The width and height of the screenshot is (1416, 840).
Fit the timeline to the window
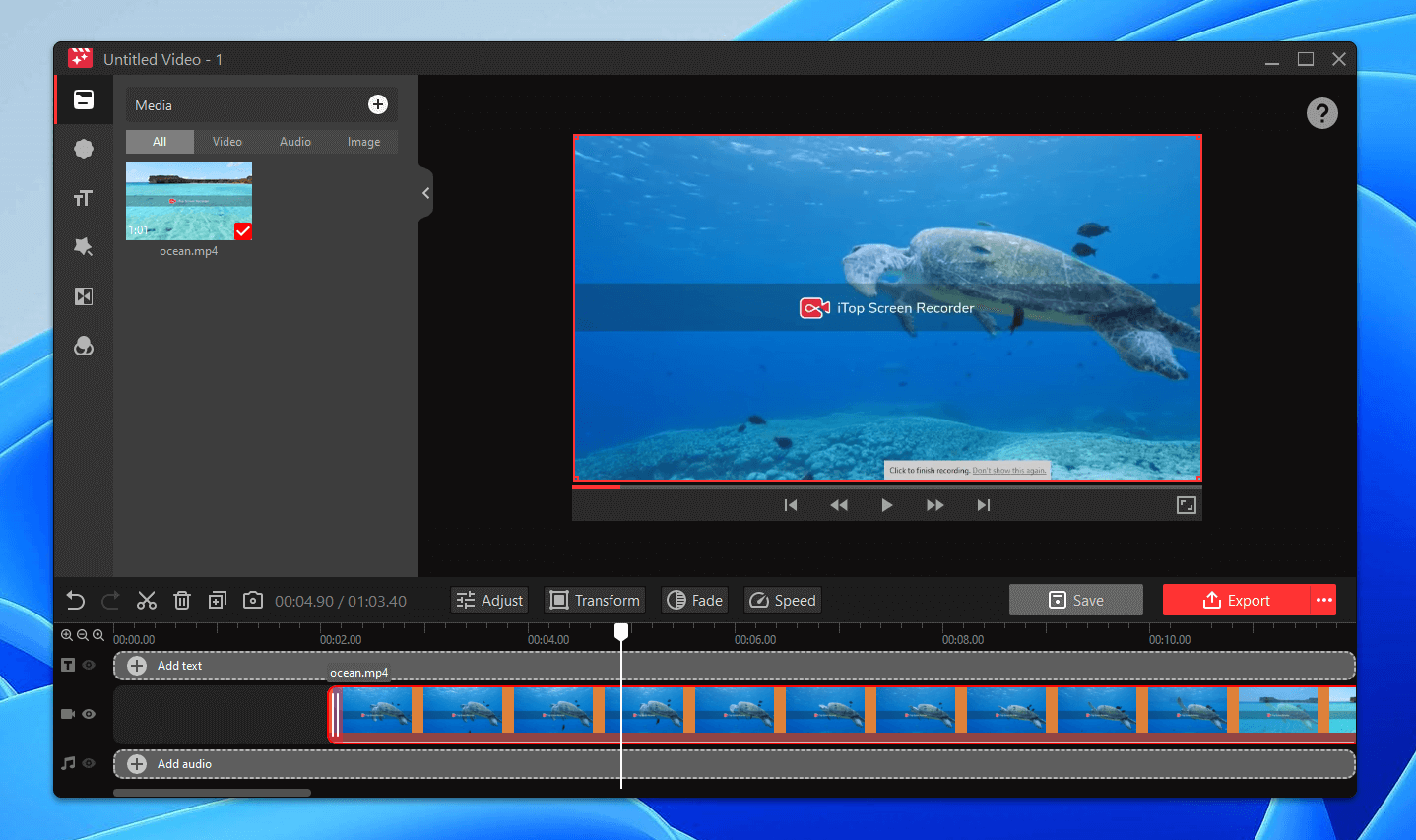98,636
